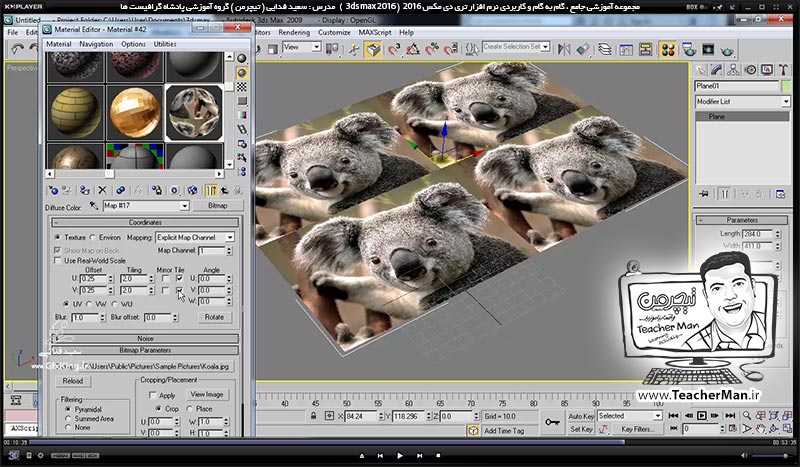Toggle the Percent Snap icon

pos(432,50)
